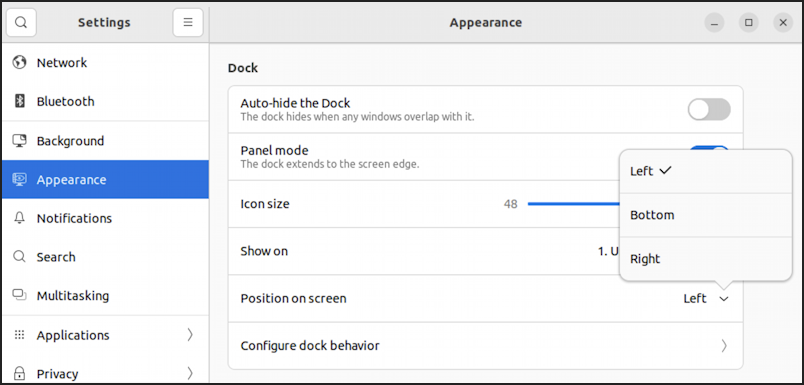
Task: Click the Dock section heading
Action: 243,68
